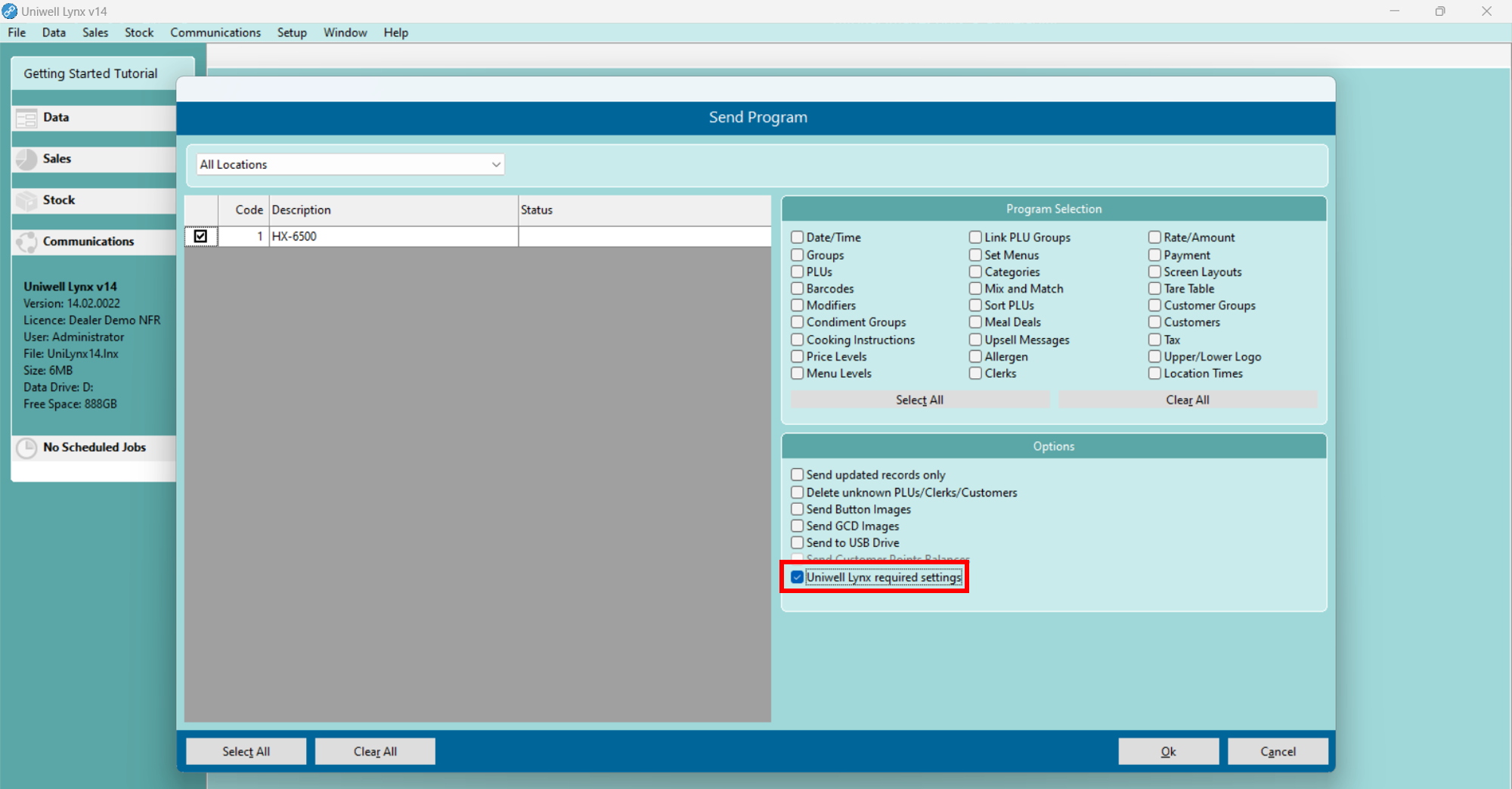The width and height of the screenshot is (1512, 789).
Task: Tick the Allergen checkbox
Action: pos(975,356)
